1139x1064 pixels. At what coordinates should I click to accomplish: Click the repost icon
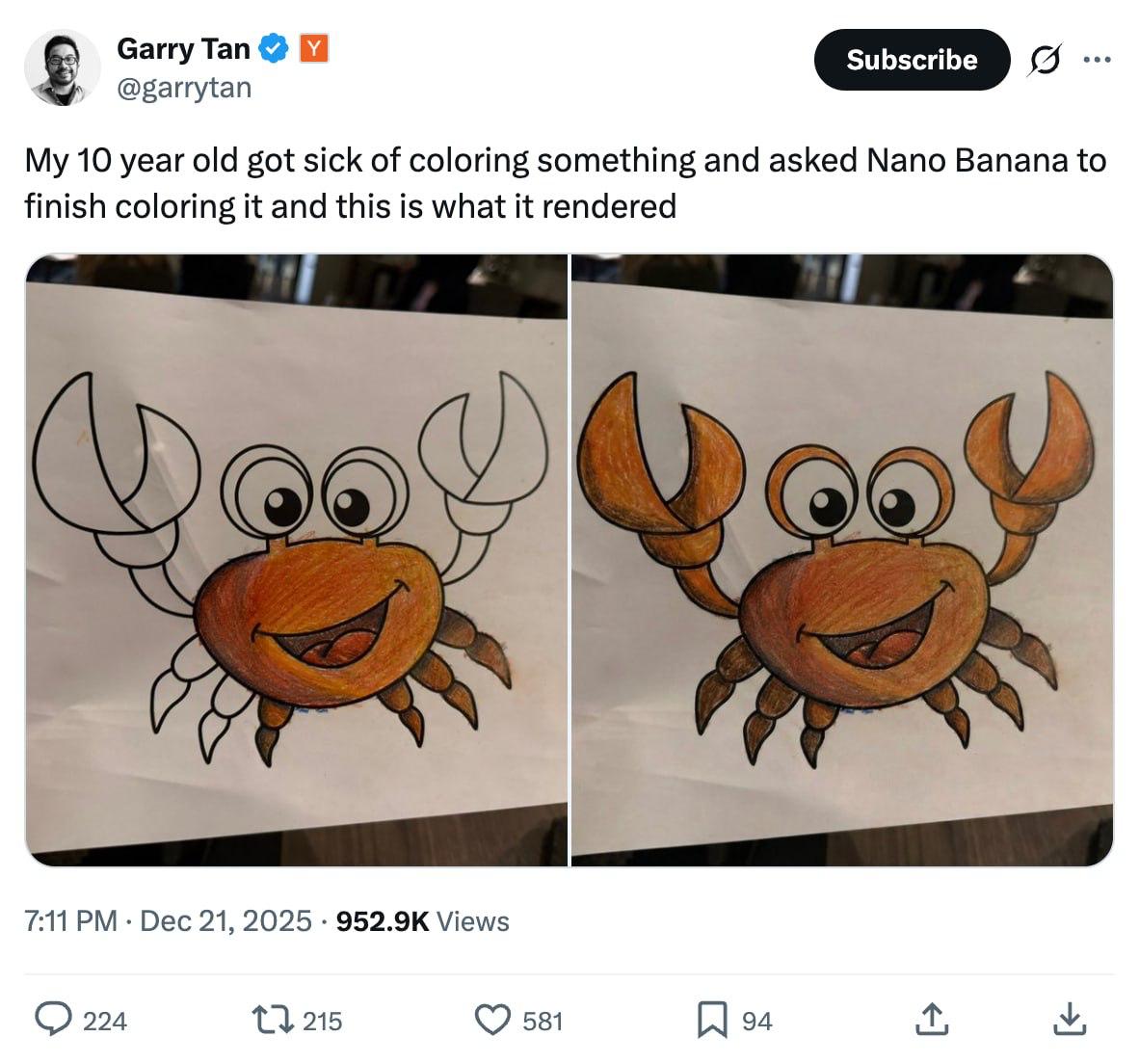tap(272, 1019)
